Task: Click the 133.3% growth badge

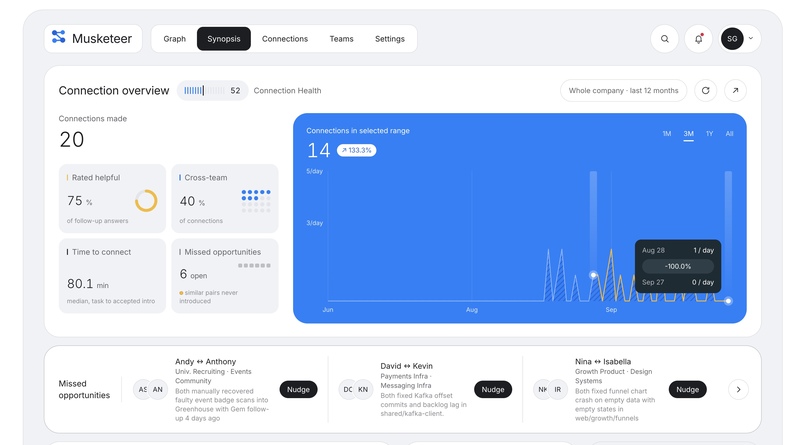Action: (357, 150)
